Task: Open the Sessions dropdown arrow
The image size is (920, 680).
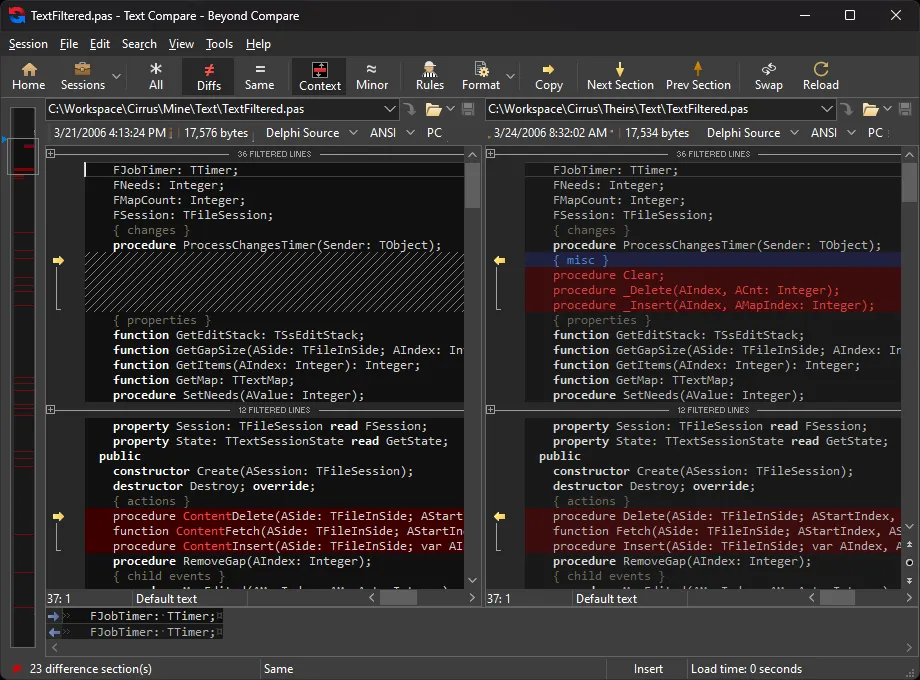Action: [117, 77]
